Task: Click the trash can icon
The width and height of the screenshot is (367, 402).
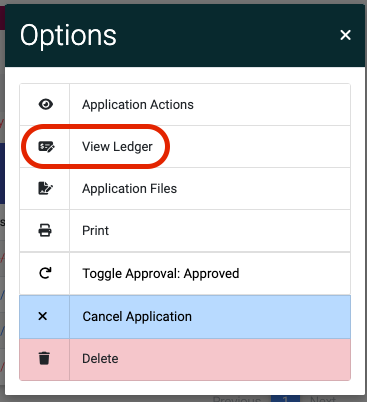Action: 44,358
